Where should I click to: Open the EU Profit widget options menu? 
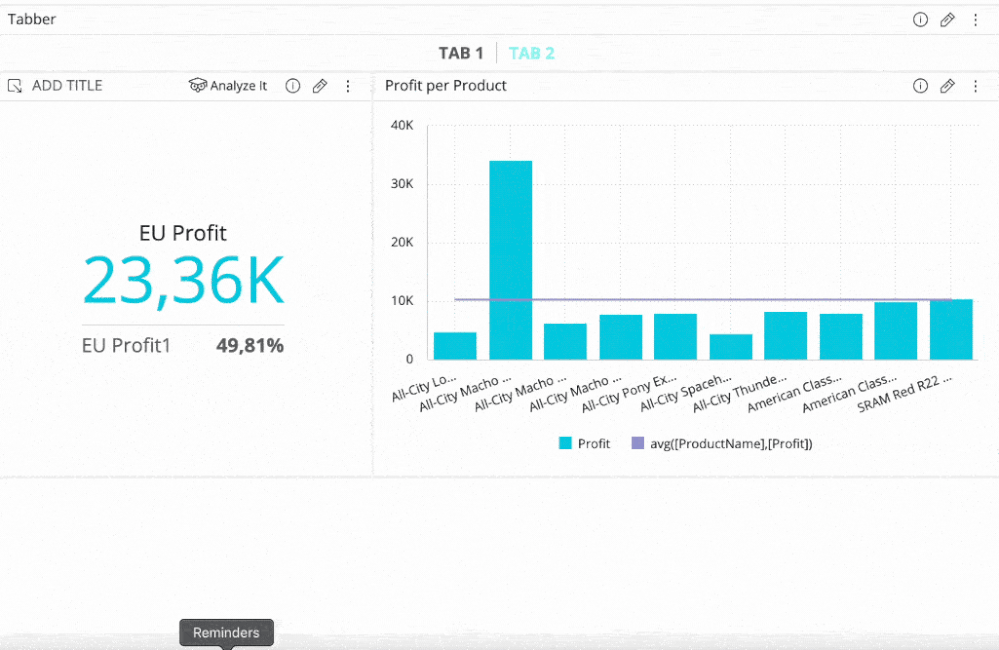(348, 86)
